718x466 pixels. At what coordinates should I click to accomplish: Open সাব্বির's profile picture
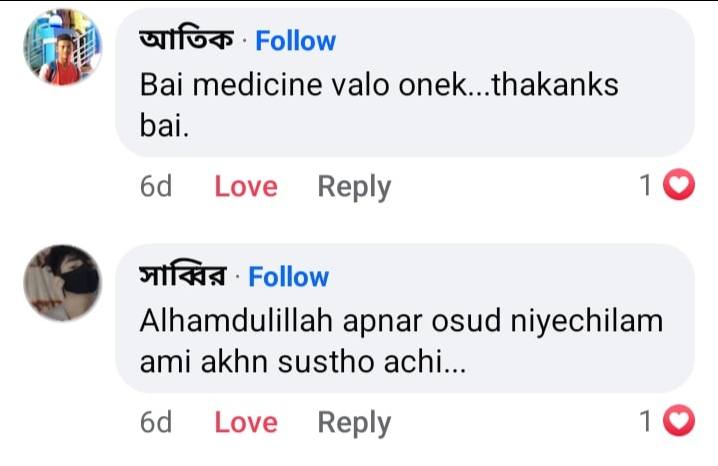click(62, 283)
